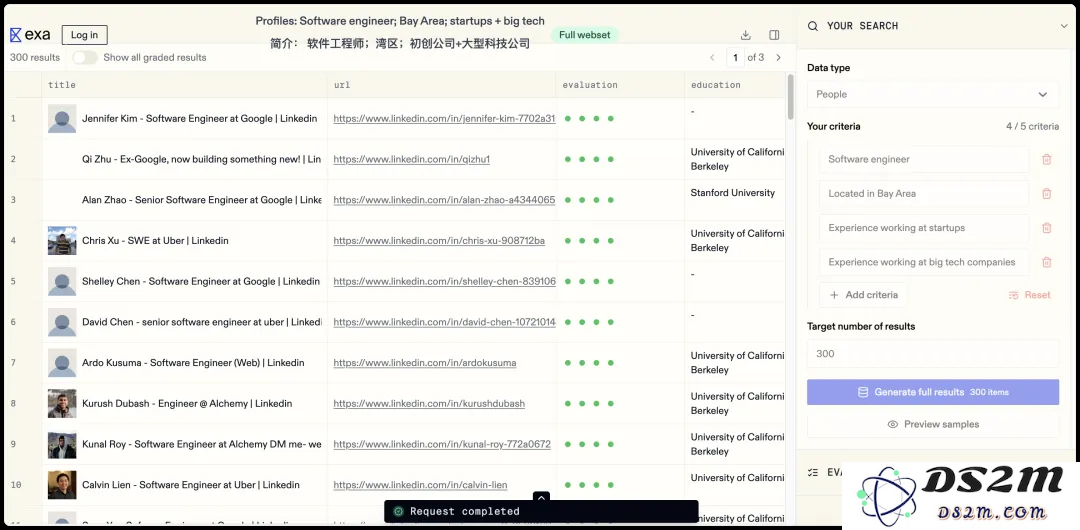Remove Experience working at startups criterion
The height and width of the screenshot is (530, 1080).
[x=1047, y=228]
